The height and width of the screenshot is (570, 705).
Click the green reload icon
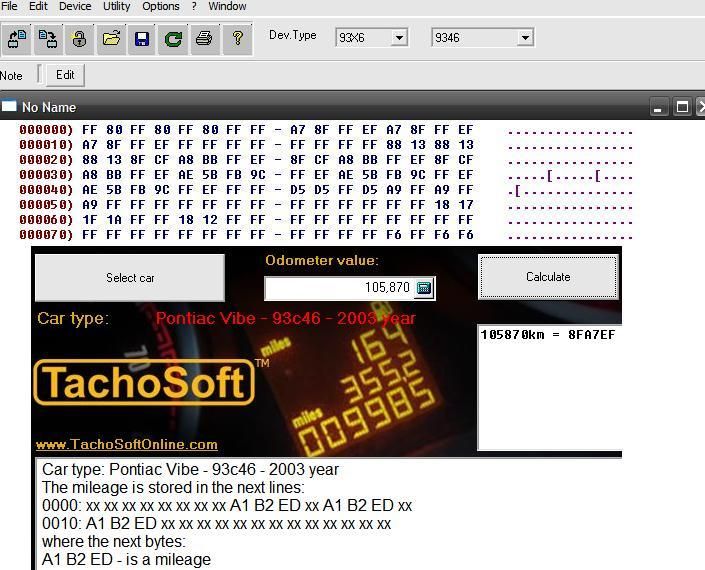(x=173, y=39)
